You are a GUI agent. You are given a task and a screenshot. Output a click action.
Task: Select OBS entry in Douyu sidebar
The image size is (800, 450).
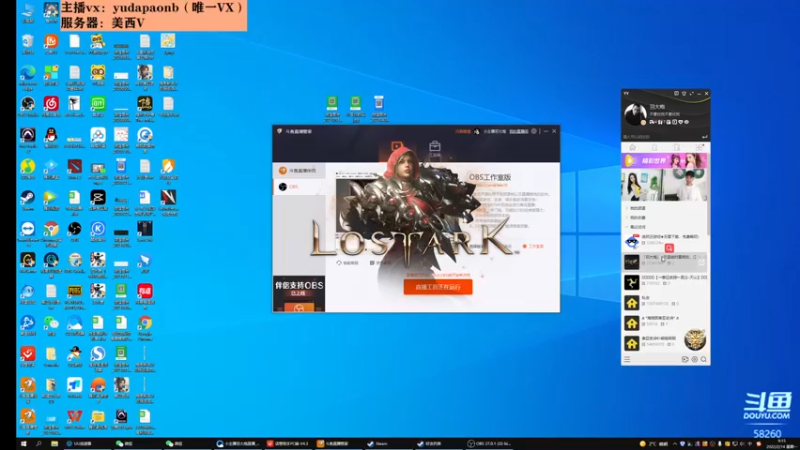pyautogui.click(x=299, y=187)
